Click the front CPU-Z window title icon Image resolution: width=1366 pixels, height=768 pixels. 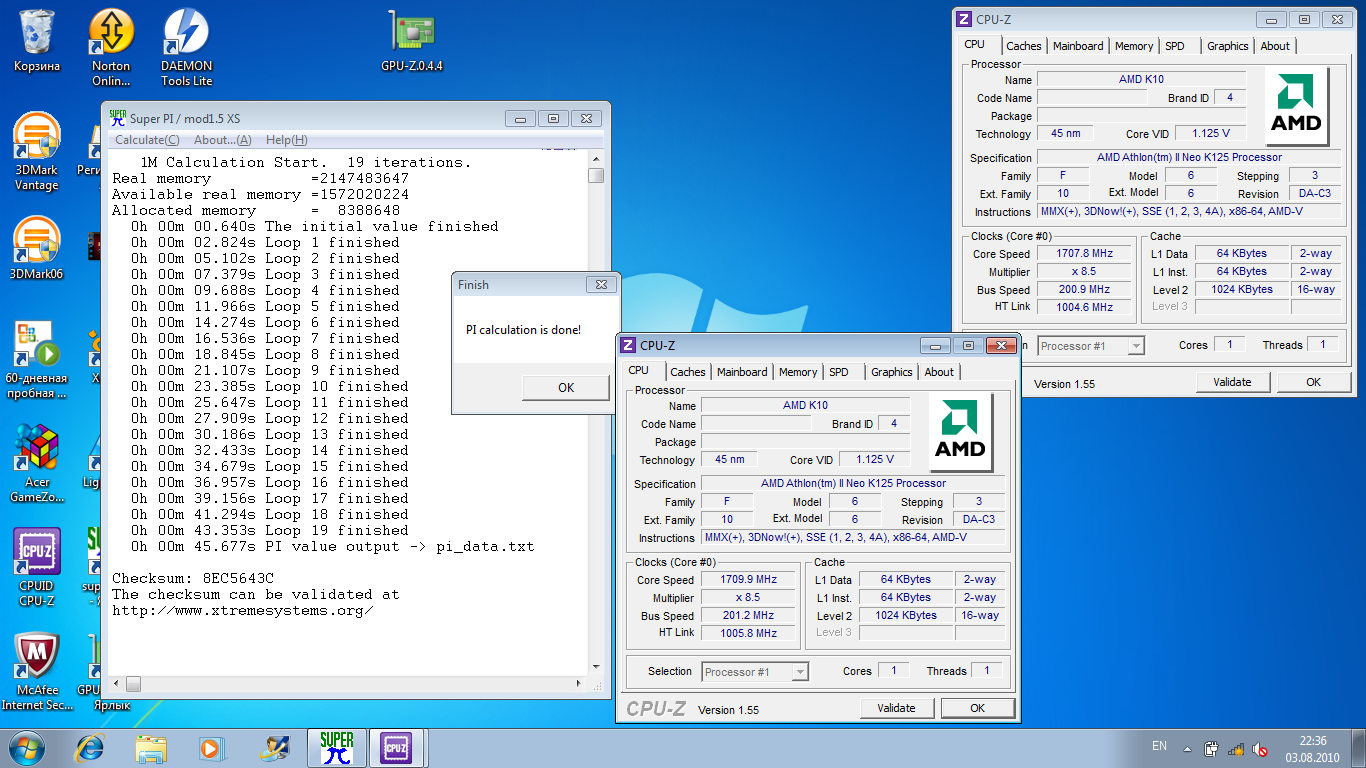tap(628, 346)
